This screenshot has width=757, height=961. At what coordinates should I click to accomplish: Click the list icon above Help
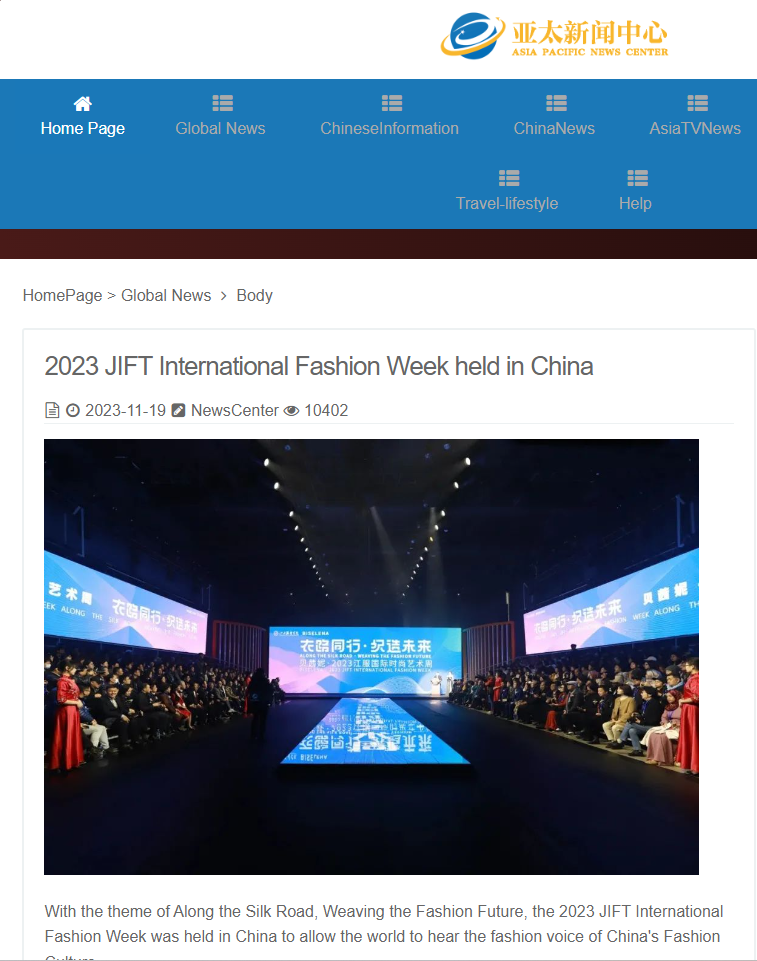(637, 178)
